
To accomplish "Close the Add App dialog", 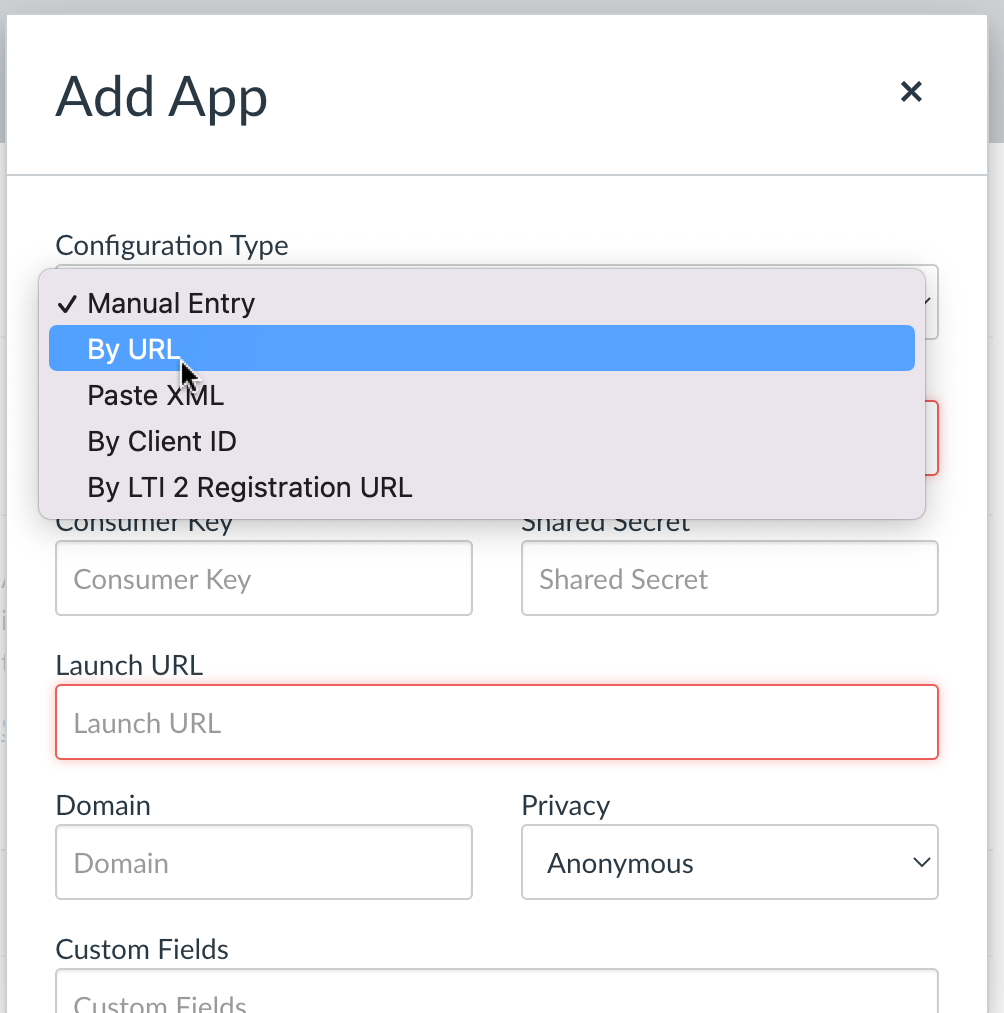I will tap(910, 92).
